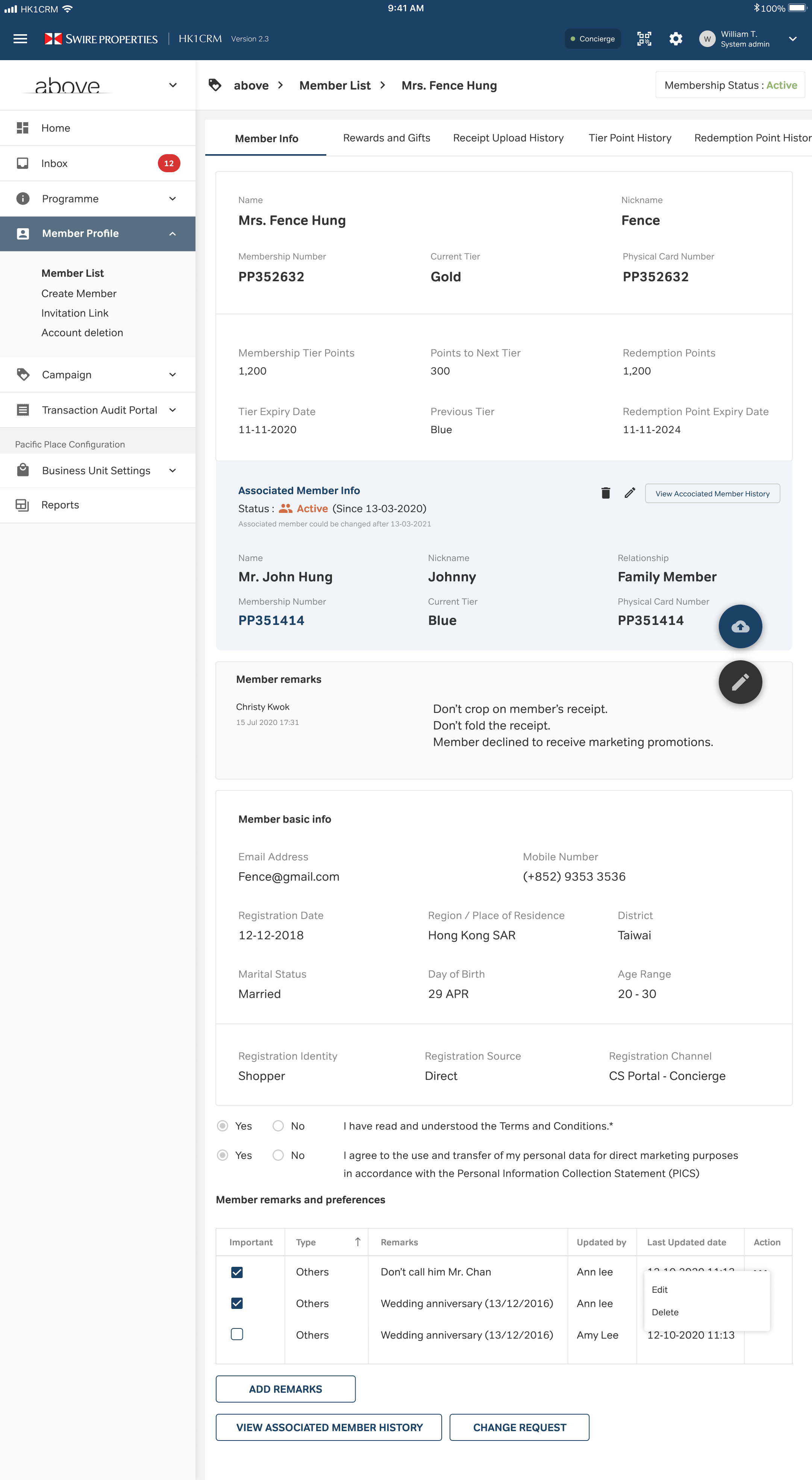The width and height of the screenshot is (812, 1480).
Task: Click the dark edit pencil floating button
Action: 740,682
